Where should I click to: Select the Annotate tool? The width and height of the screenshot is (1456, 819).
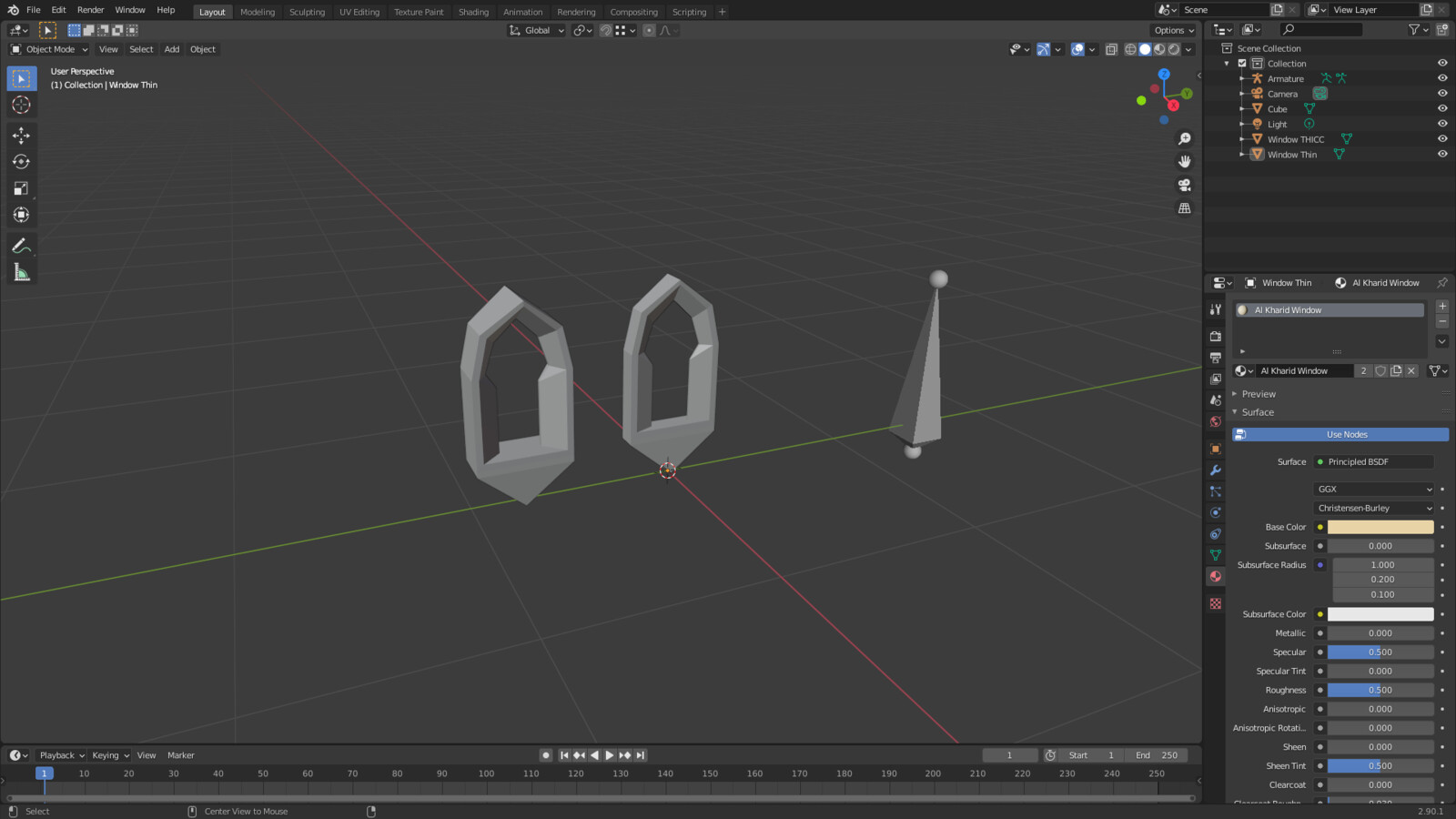point(22,246)
